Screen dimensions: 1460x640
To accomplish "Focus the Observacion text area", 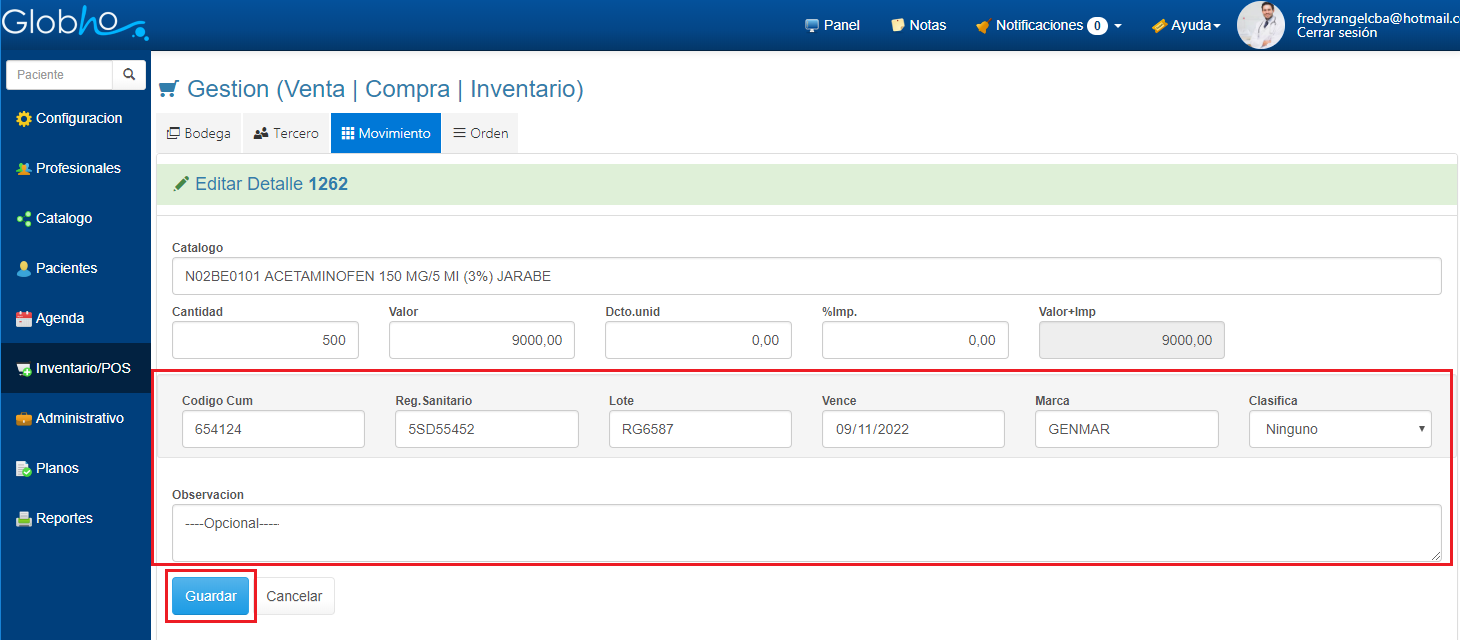I will (x=806, y=533).
